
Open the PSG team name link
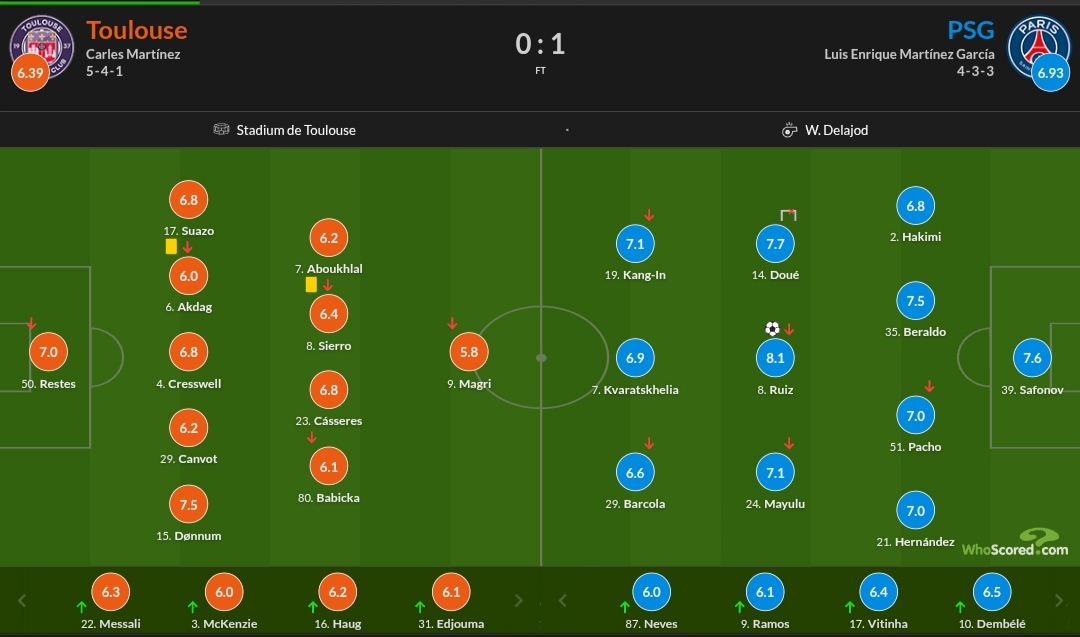point(970,30)
